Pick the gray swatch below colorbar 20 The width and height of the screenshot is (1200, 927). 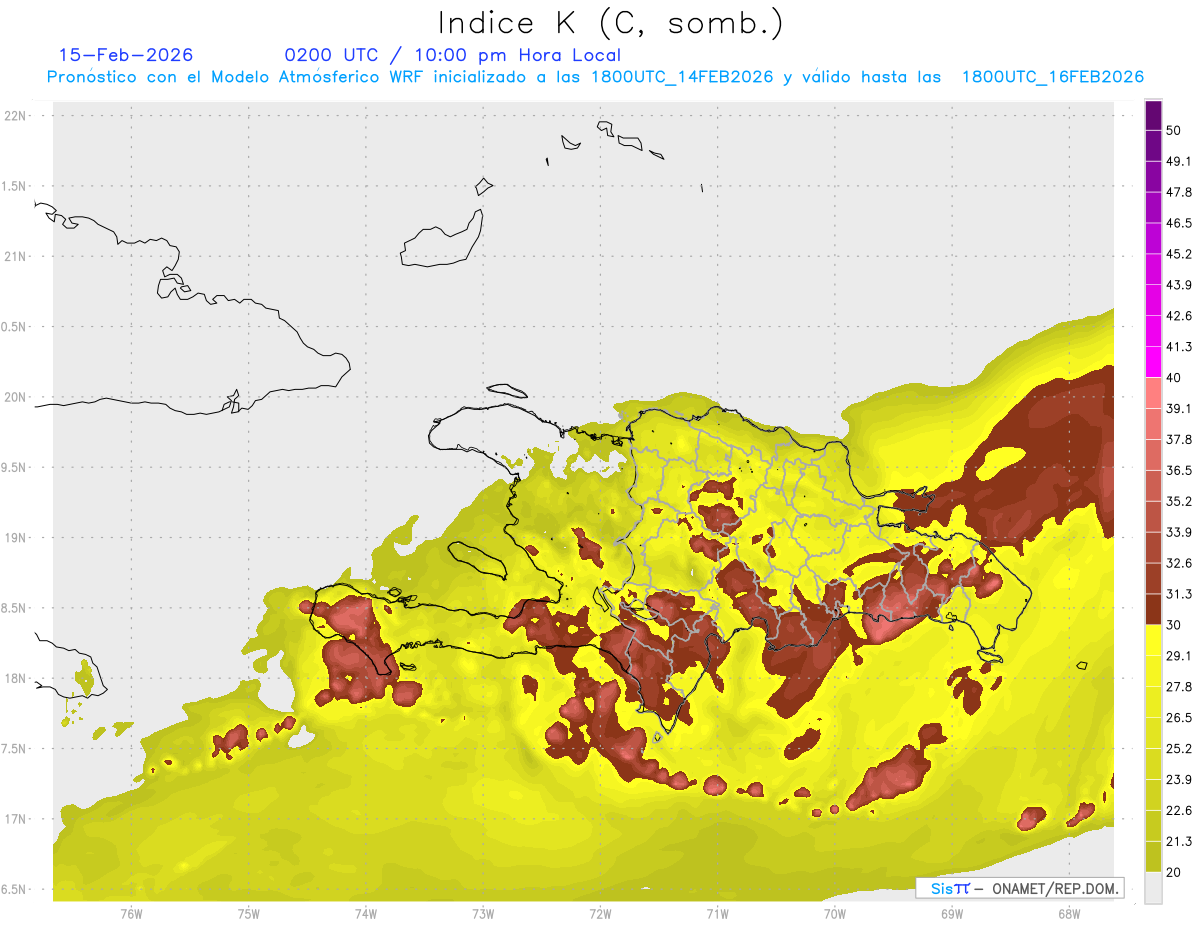(1153, 889)
